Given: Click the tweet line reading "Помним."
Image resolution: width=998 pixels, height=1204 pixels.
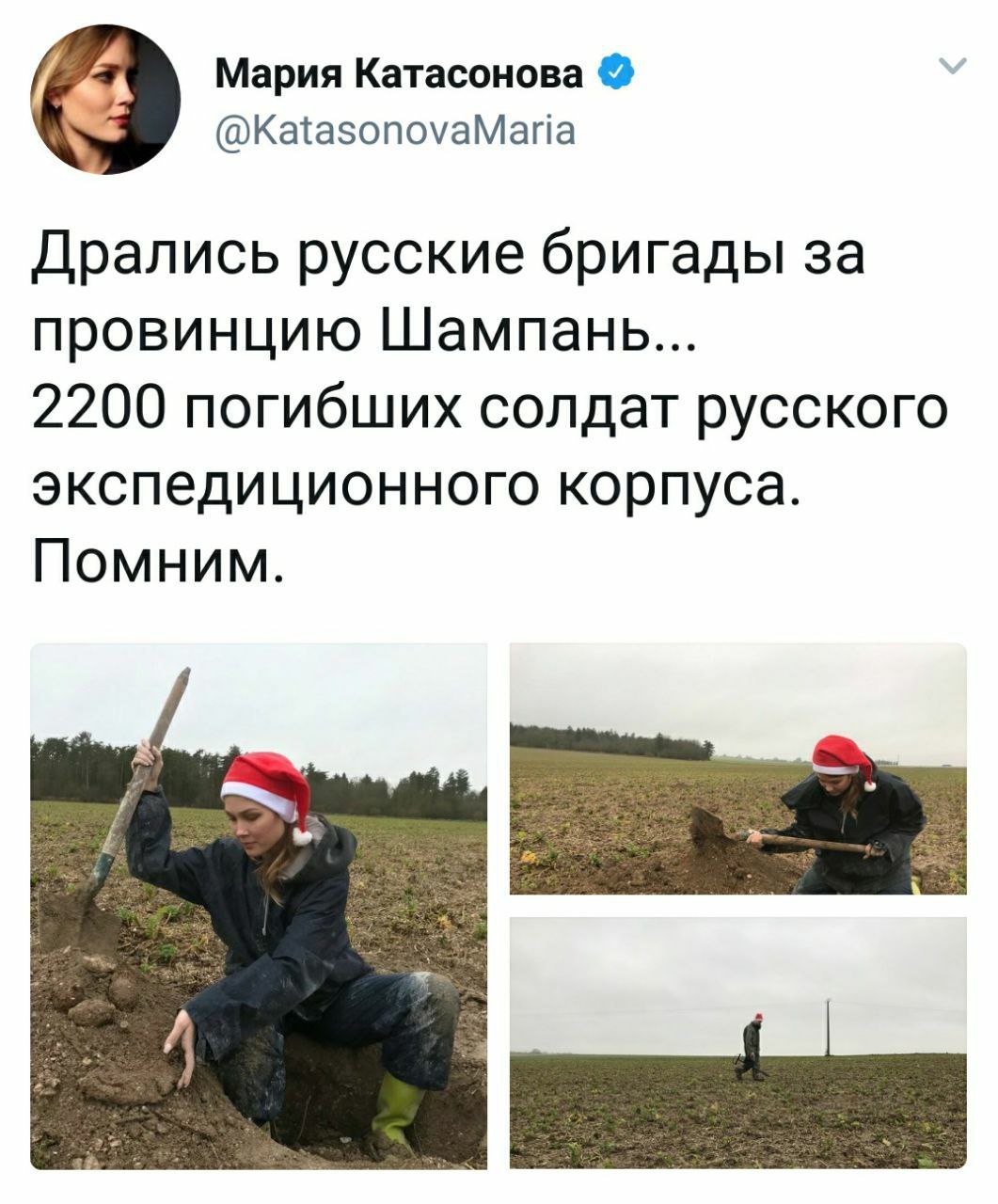Looking at the screenshot, I should [158, 561].
